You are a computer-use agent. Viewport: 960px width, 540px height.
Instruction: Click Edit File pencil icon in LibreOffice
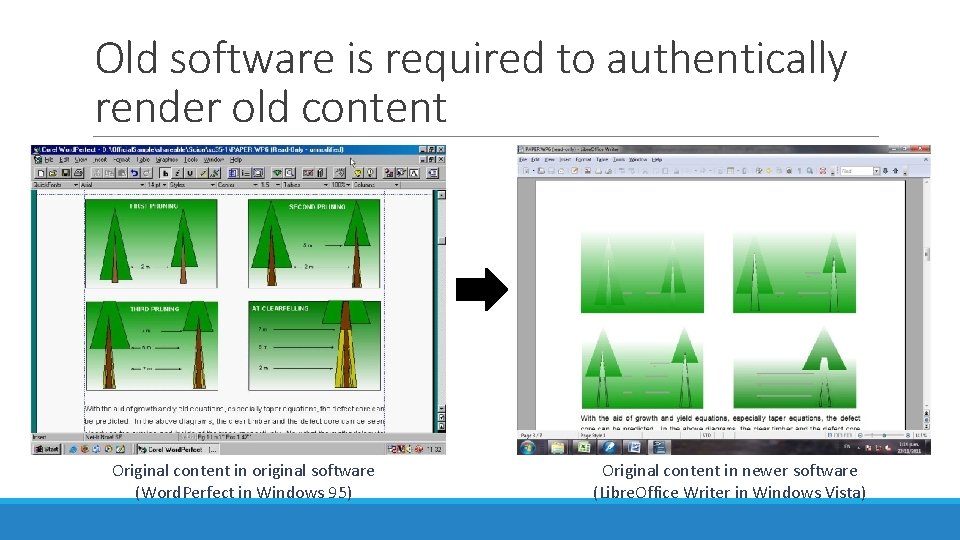[x=574, y=171]
